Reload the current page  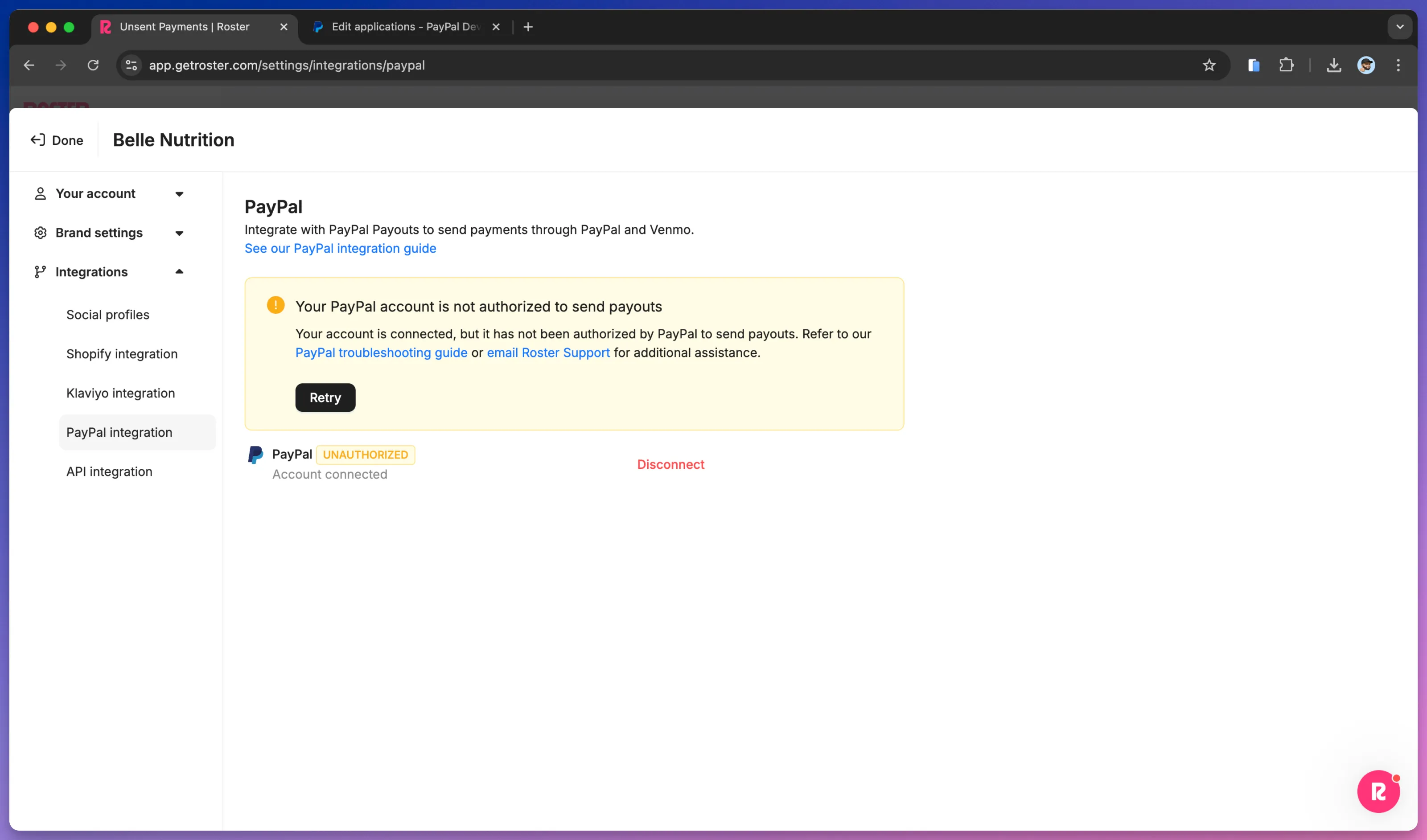click(93, 65)
